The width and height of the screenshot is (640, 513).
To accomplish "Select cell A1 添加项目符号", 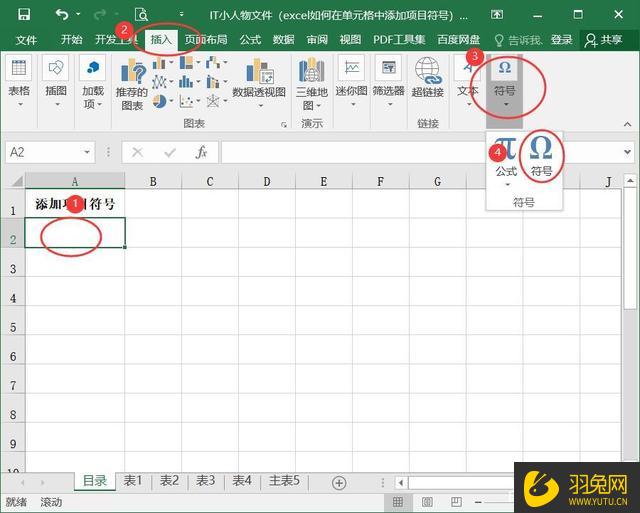I will click(75, 204).
